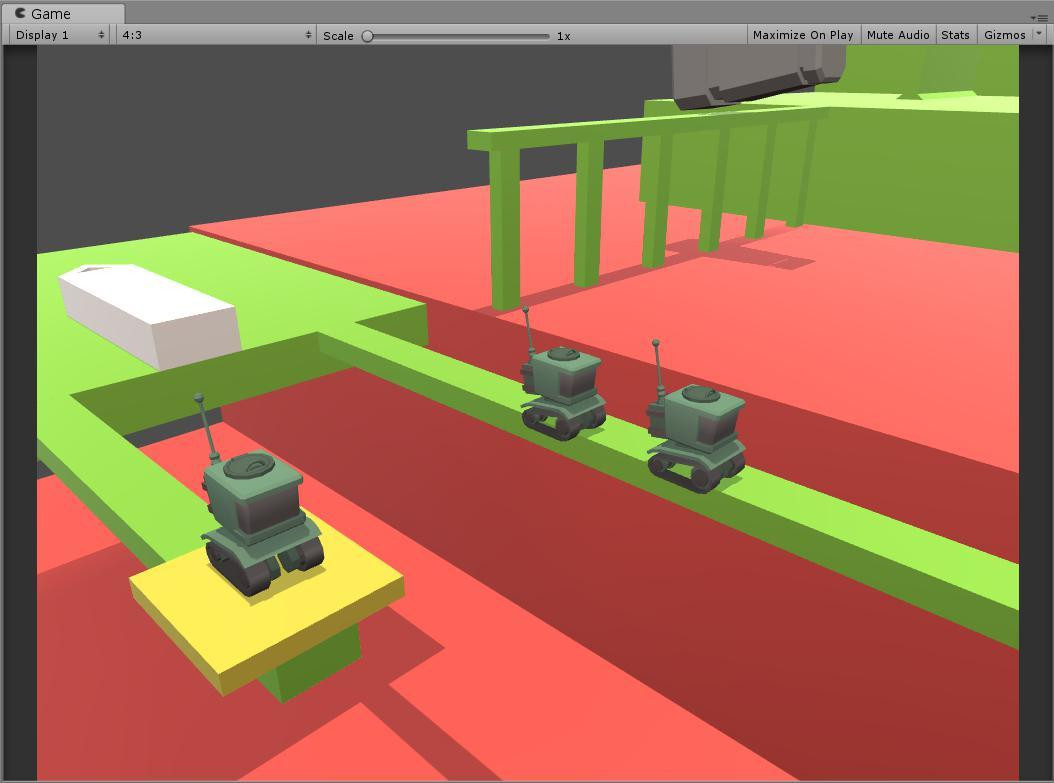
Task: Open the Display 1 dropdown
Action: pyautogui.click(x=60, y=35)
